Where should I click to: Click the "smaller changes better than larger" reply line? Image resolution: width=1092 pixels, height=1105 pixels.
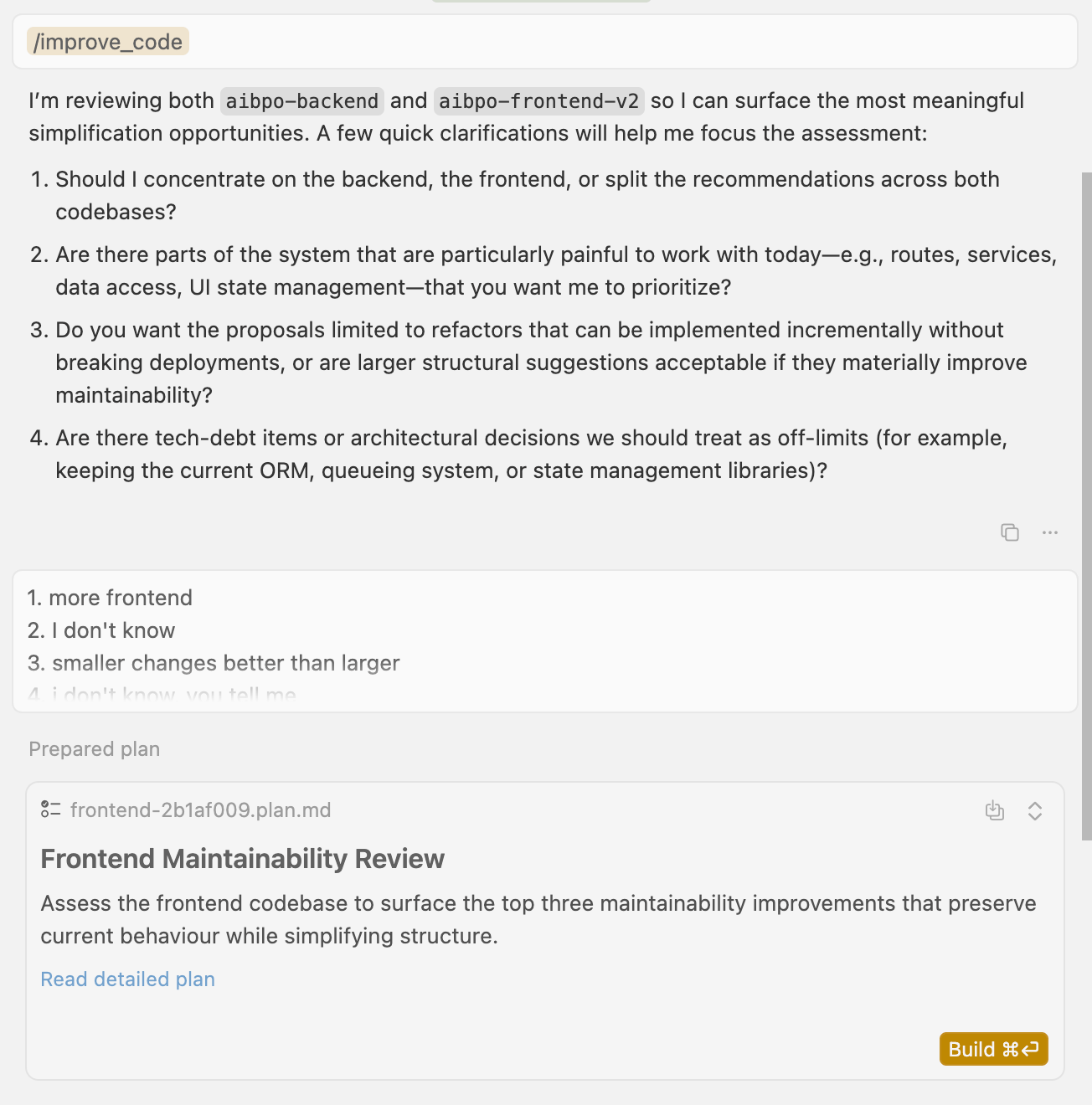click(x=225, y=663)
